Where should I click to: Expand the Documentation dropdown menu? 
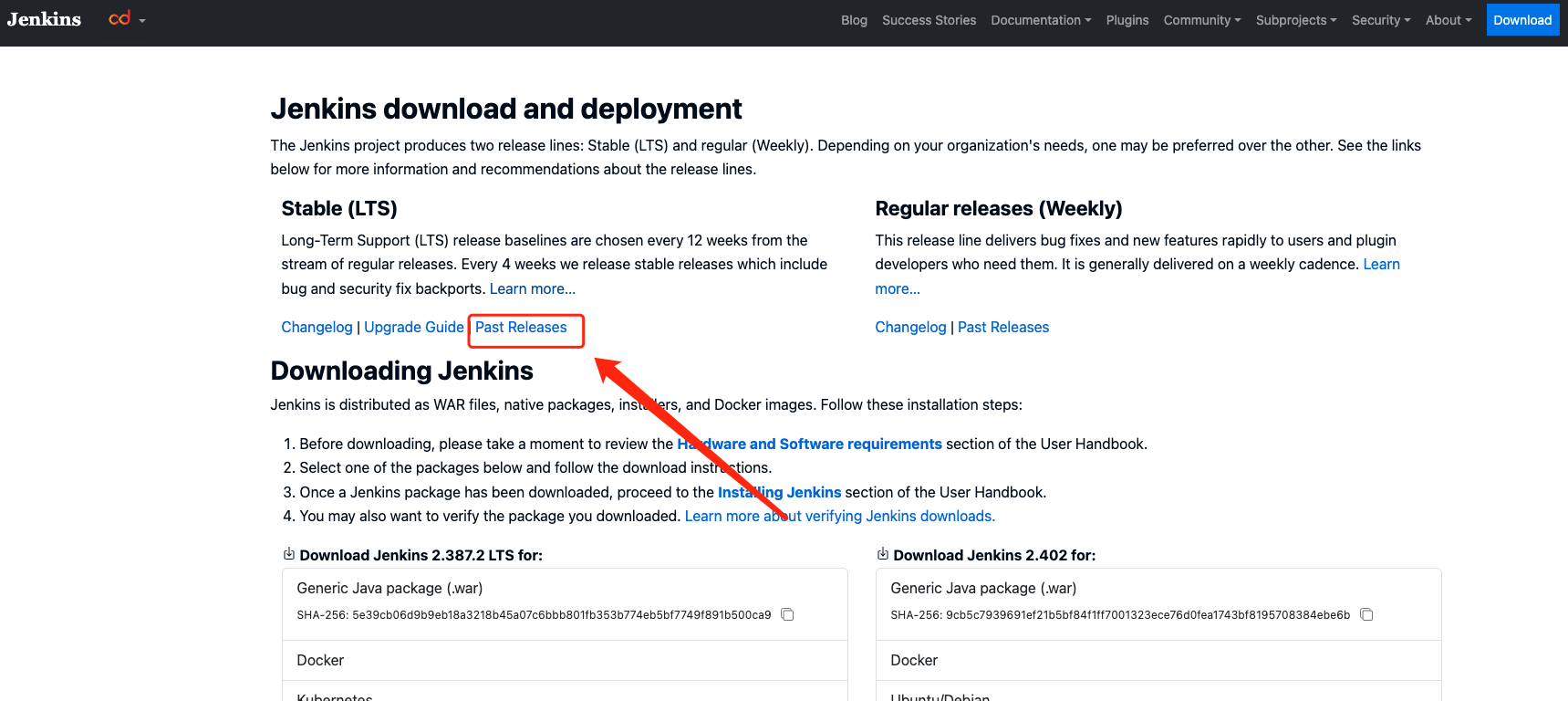[x=1041, y=20]
